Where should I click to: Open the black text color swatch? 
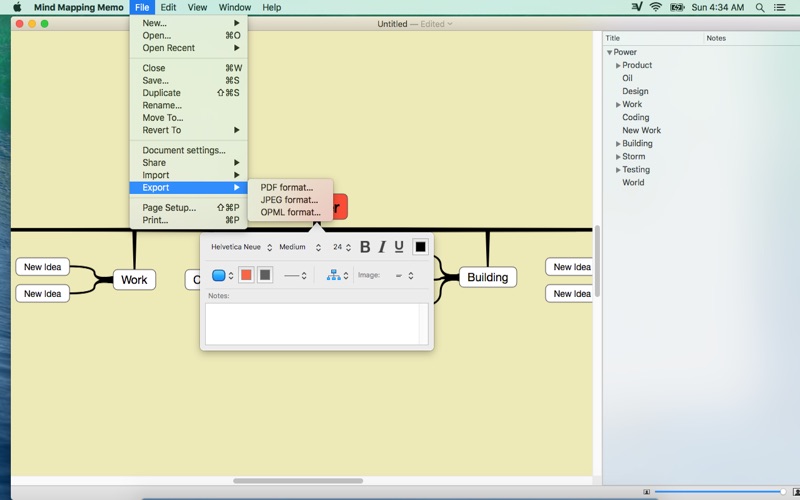pos(420,247)
